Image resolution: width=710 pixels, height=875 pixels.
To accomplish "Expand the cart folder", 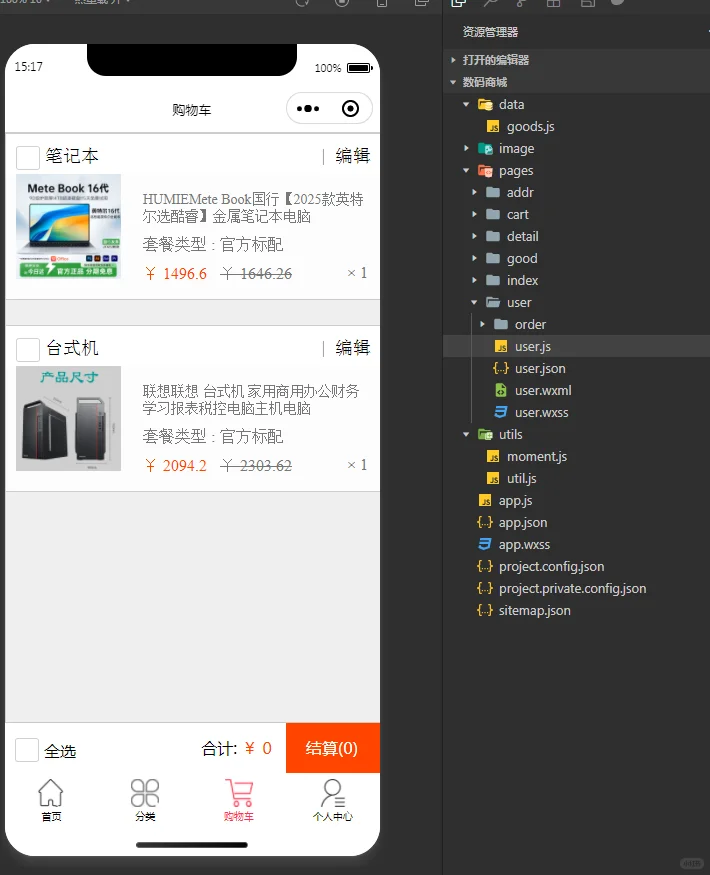I will pyautogui.click(x=474, y=214).
